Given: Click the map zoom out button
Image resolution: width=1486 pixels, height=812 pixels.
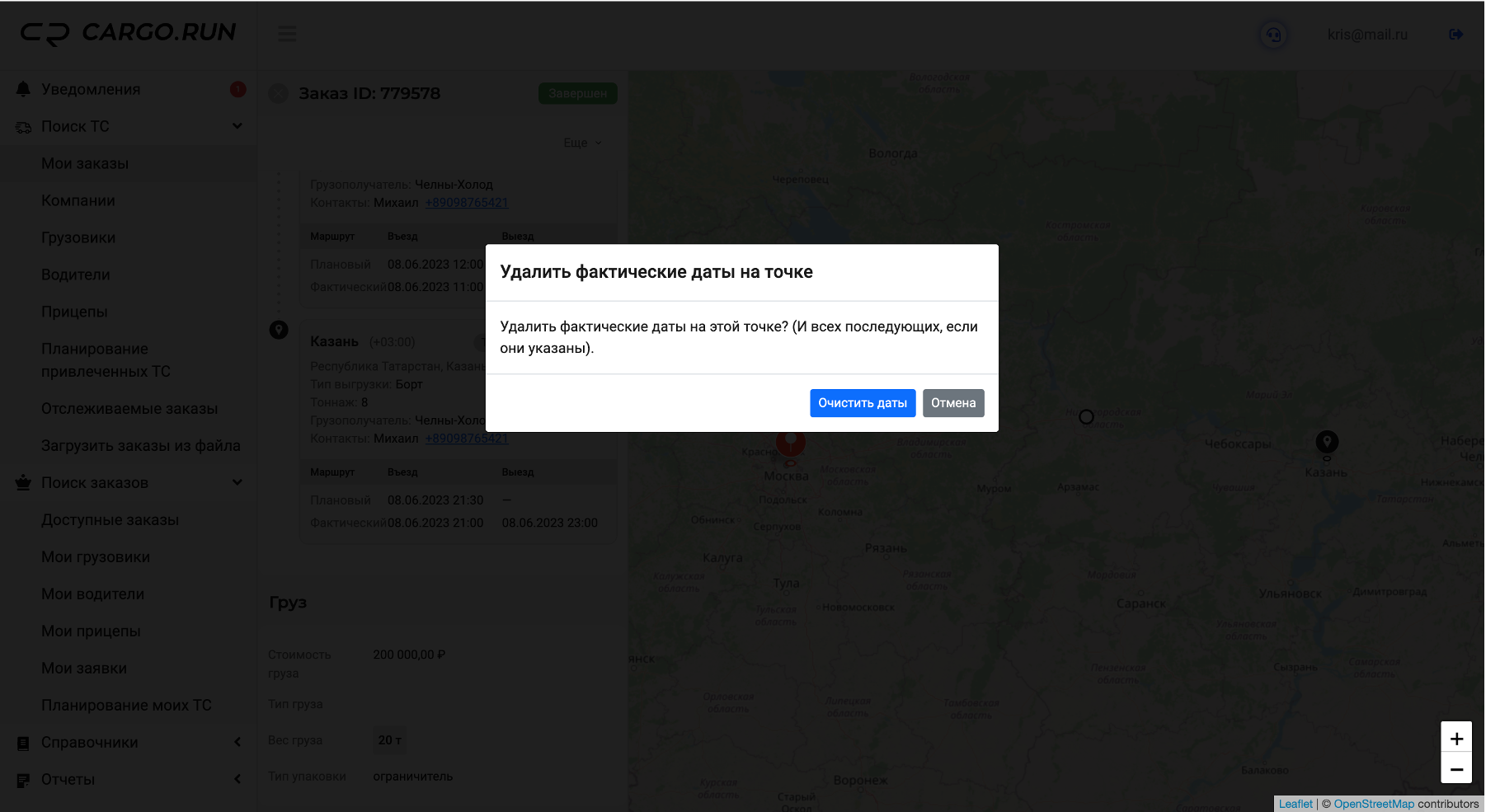Looking at the screenshot, I should pyautogui.click(x=1455, y=768).
